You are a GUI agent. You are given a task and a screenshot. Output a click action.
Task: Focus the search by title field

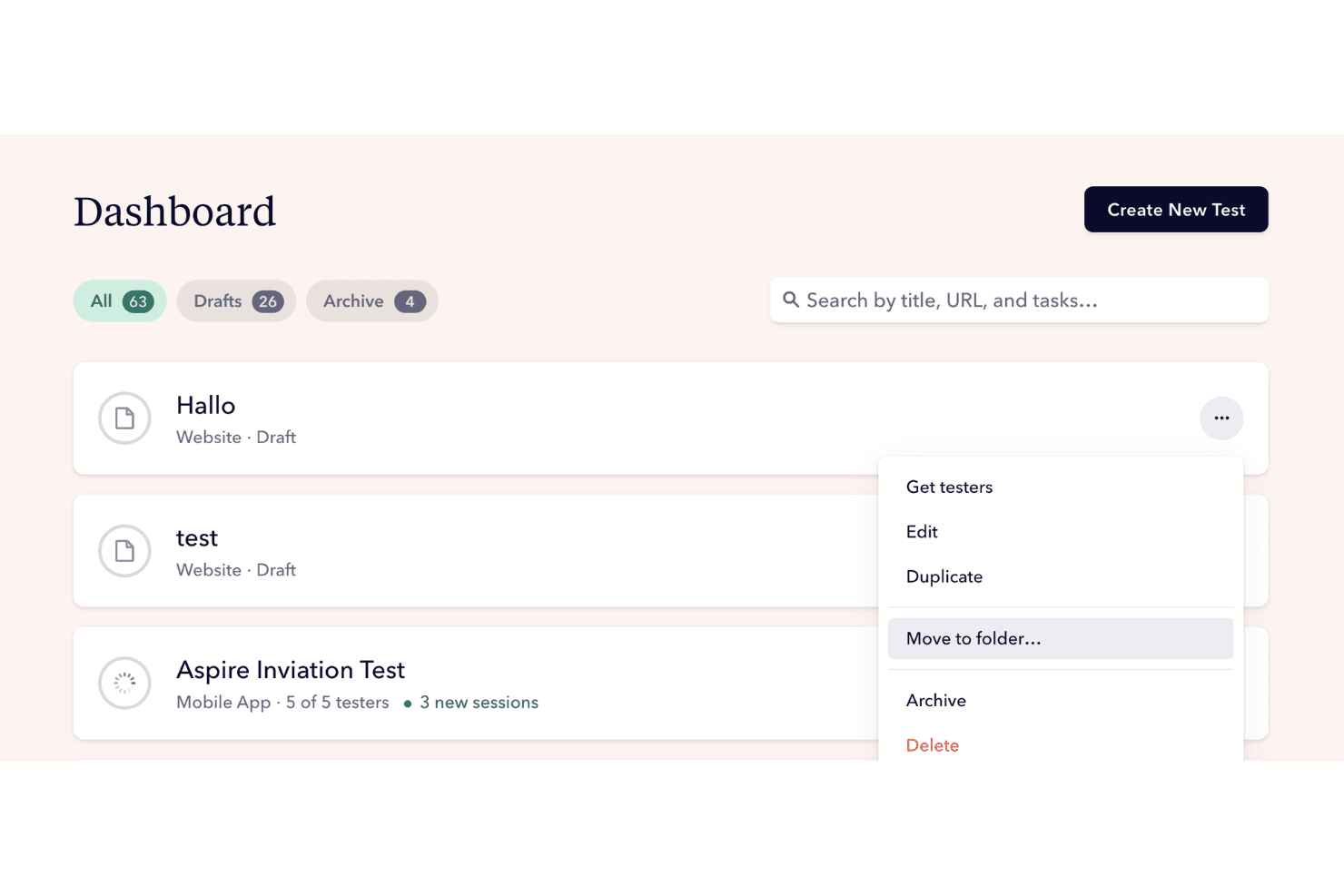[x=1019, y=300]
